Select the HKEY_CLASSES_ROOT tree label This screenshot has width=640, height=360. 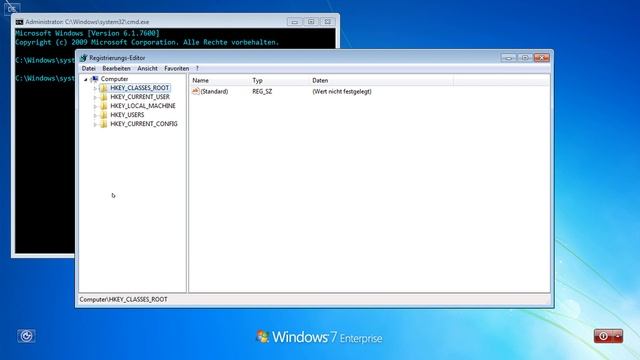(140, 88)
